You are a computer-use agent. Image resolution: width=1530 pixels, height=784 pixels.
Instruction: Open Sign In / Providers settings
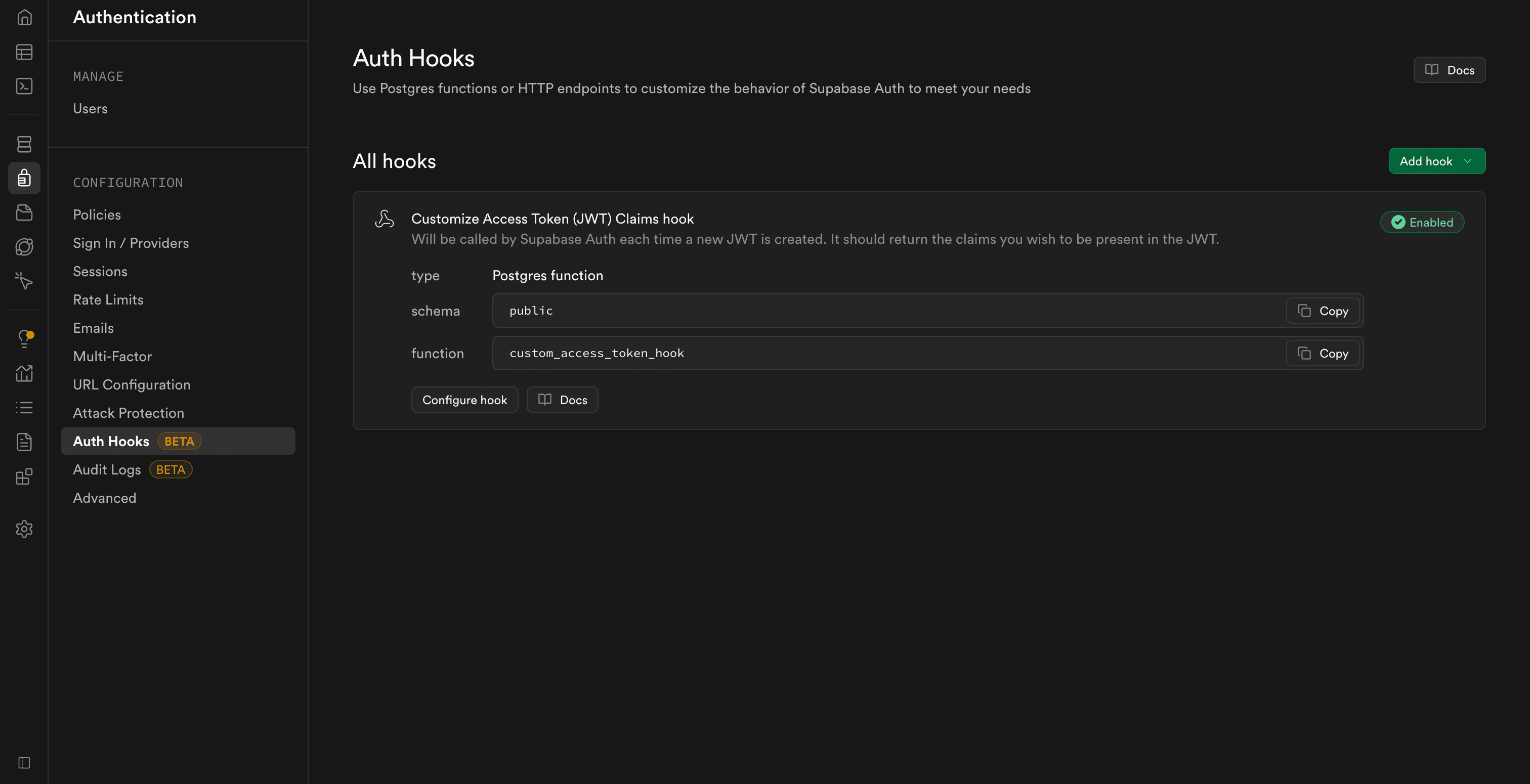point(131,242)
